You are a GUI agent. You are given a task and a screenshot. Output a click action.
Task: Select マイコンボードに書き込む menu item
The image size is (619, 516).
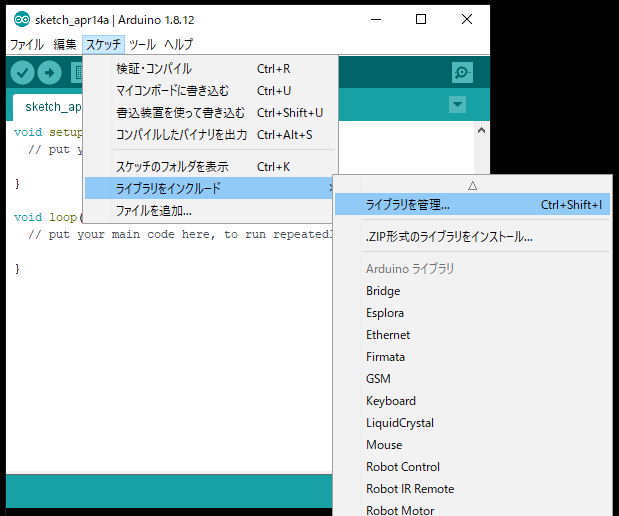click(210, 91)
